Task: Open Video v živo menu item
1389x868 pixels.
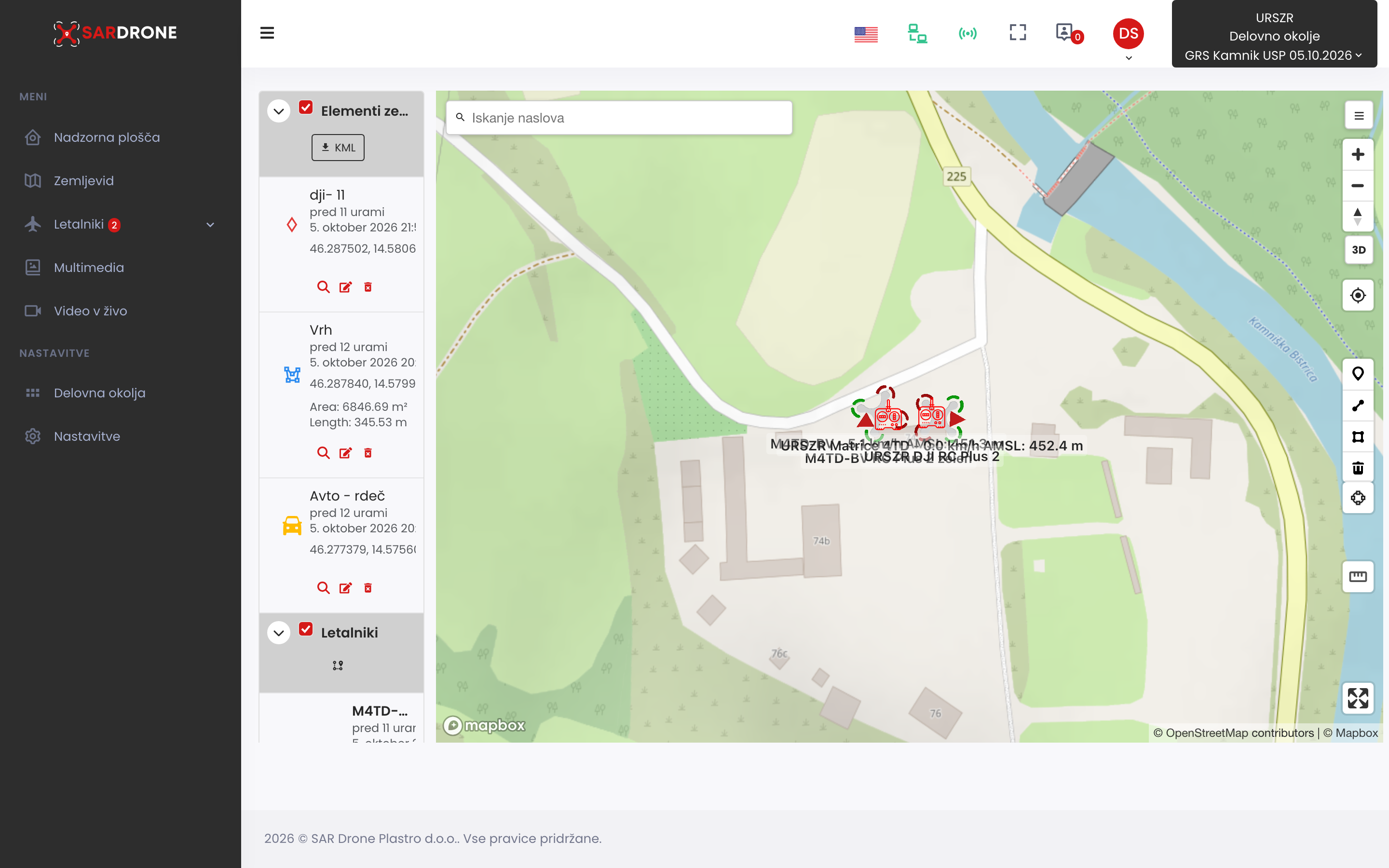Action: pos(90,311)
